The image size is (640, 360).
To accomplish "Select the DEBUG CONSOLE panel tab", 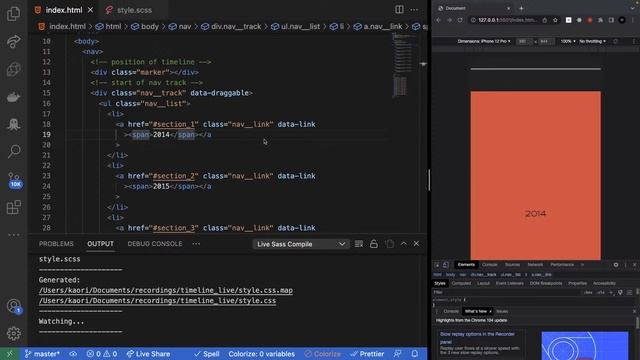I will click(x=155, y=244).
